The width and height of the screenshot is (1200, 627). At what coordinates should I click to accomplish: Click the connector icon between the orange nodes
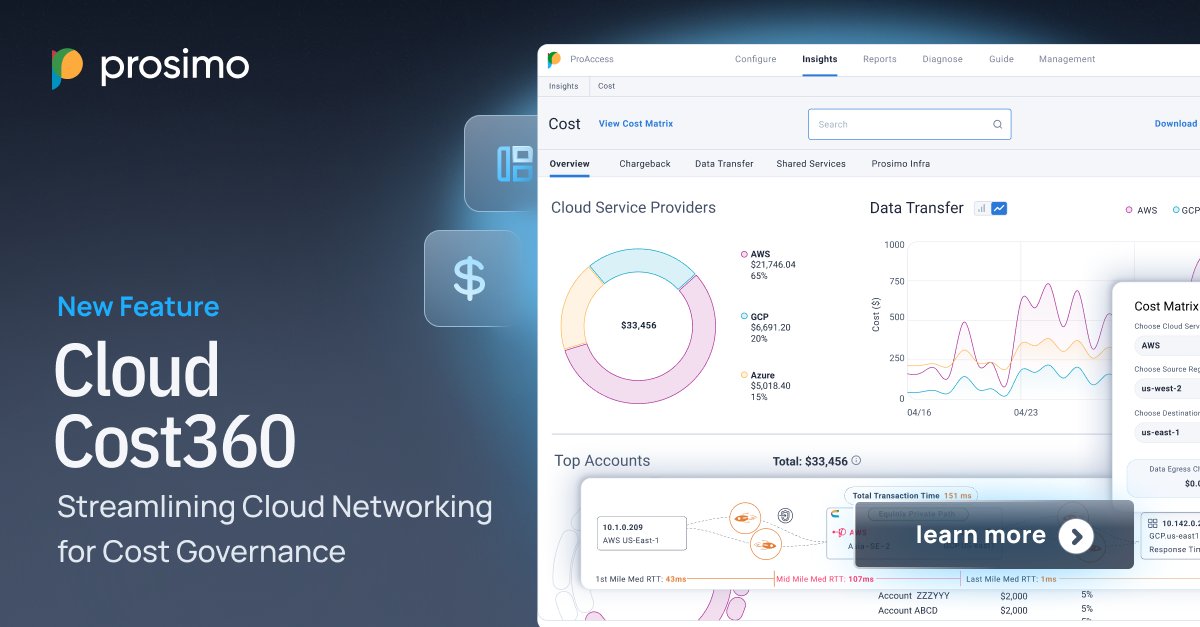[x=785, y=516]
